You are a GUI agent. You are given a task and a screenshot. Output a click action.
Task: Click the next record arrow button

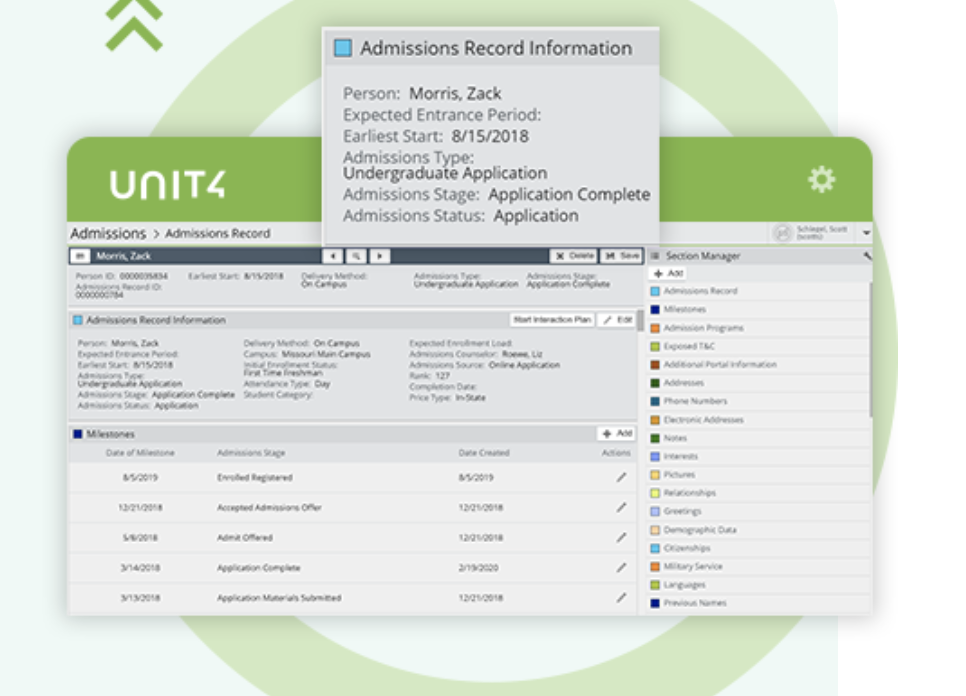pyautogui.click(x=379, y=257)
